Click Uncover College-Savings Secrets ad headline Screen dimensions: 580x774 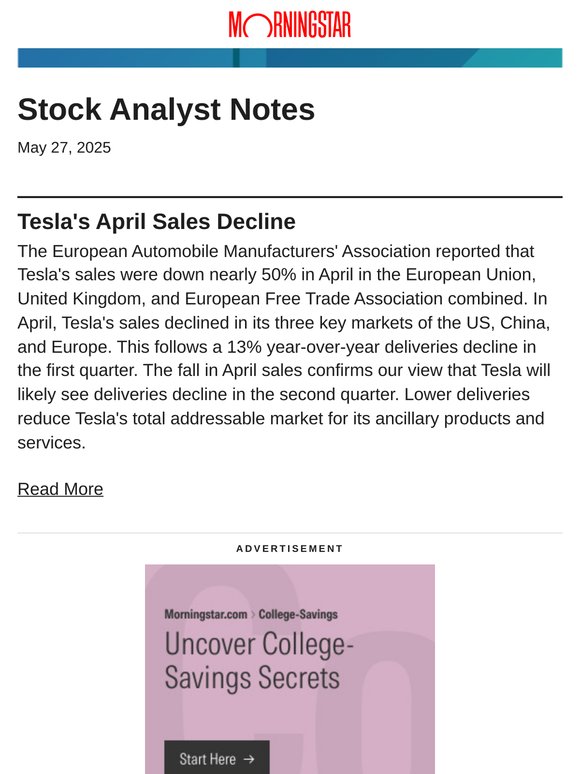point(259,661)
